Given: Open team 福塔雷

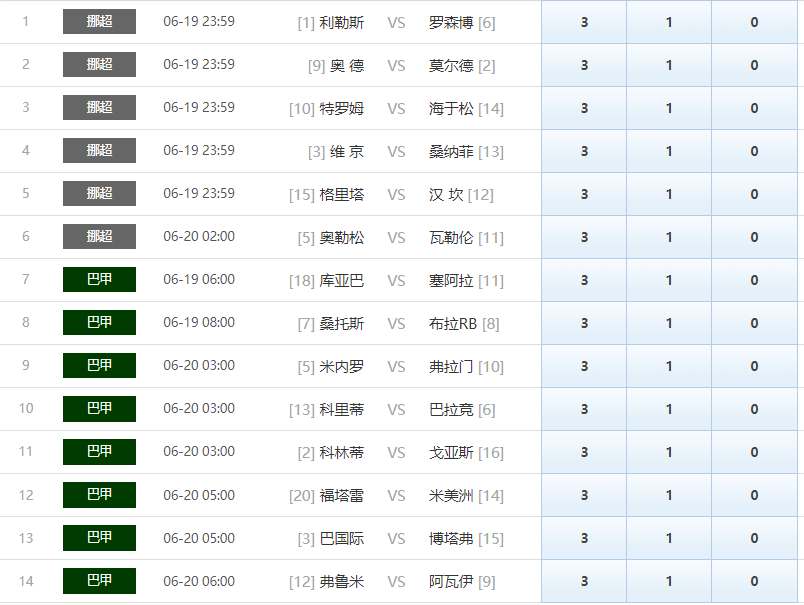Looking at the screenshot, I should pyautogui.click(x=341, y=496).
